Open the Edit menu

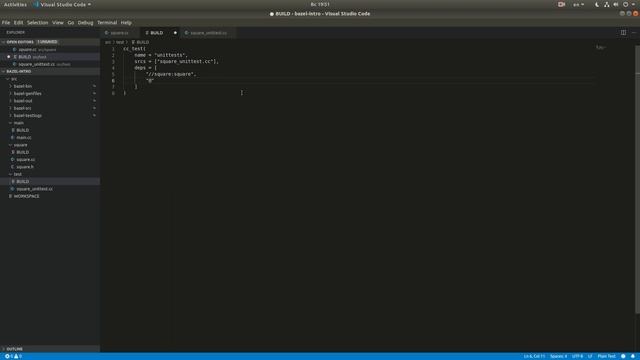[18, 22]
